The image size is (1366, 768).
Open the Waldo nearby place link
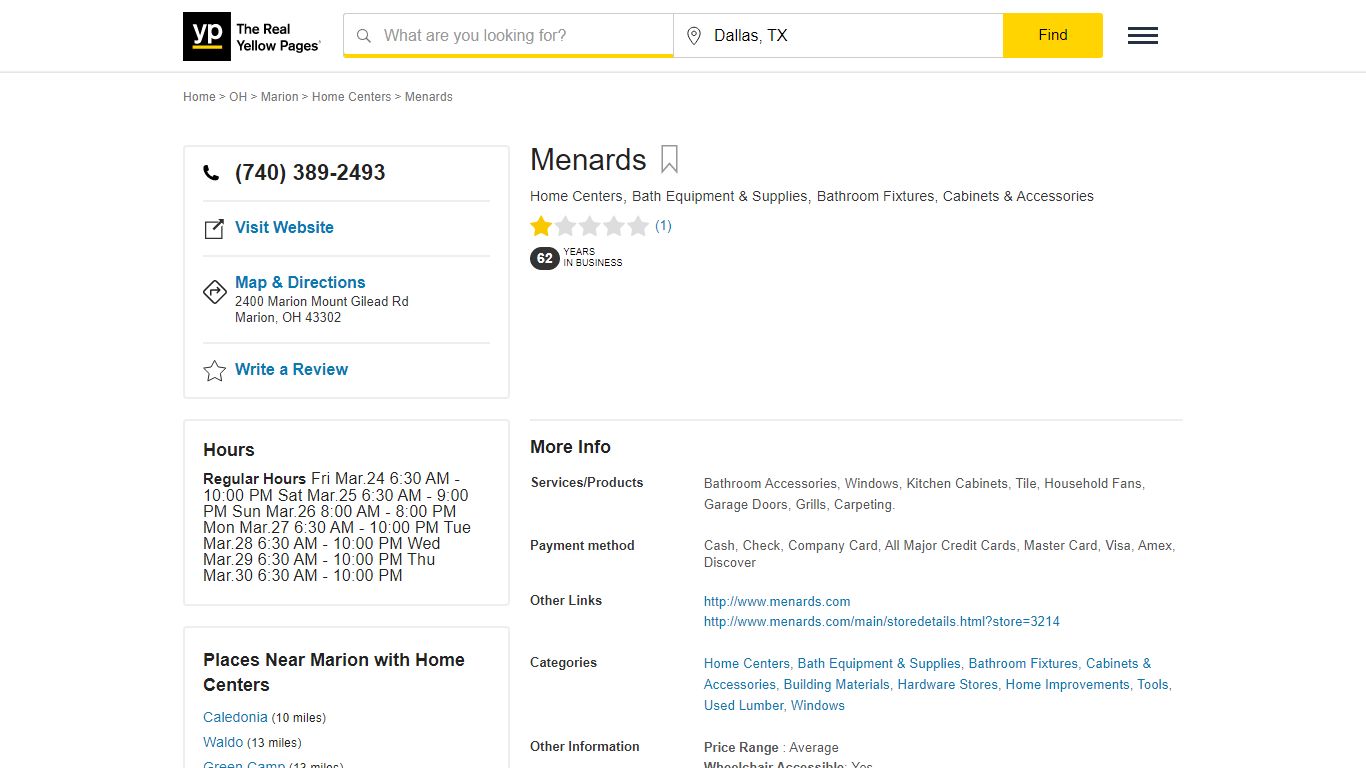[223, 743]
